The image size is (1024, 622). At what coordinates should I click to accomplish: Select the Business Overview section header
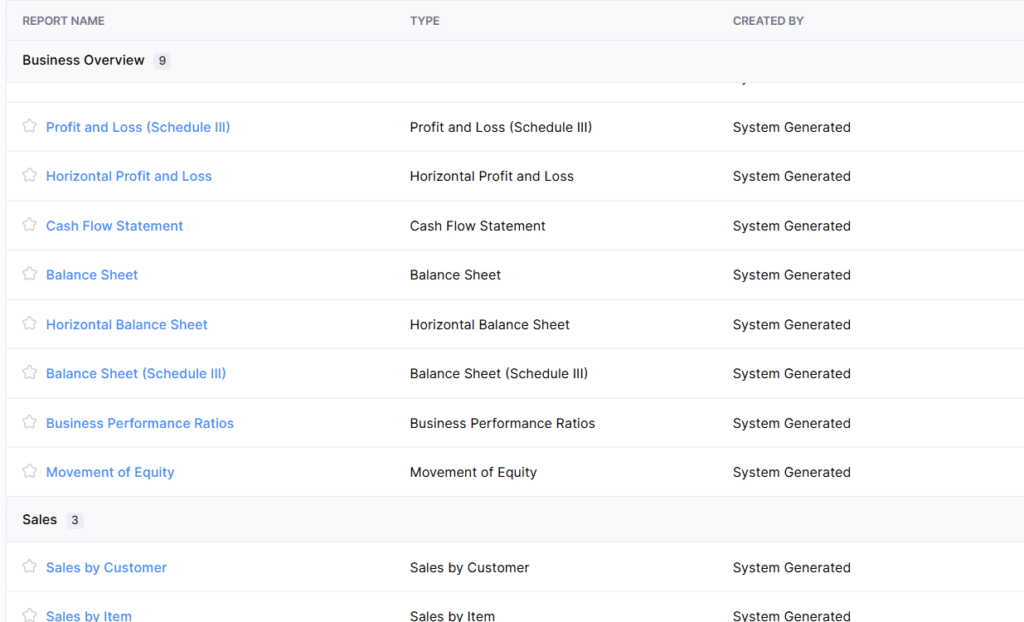(83, 60)
